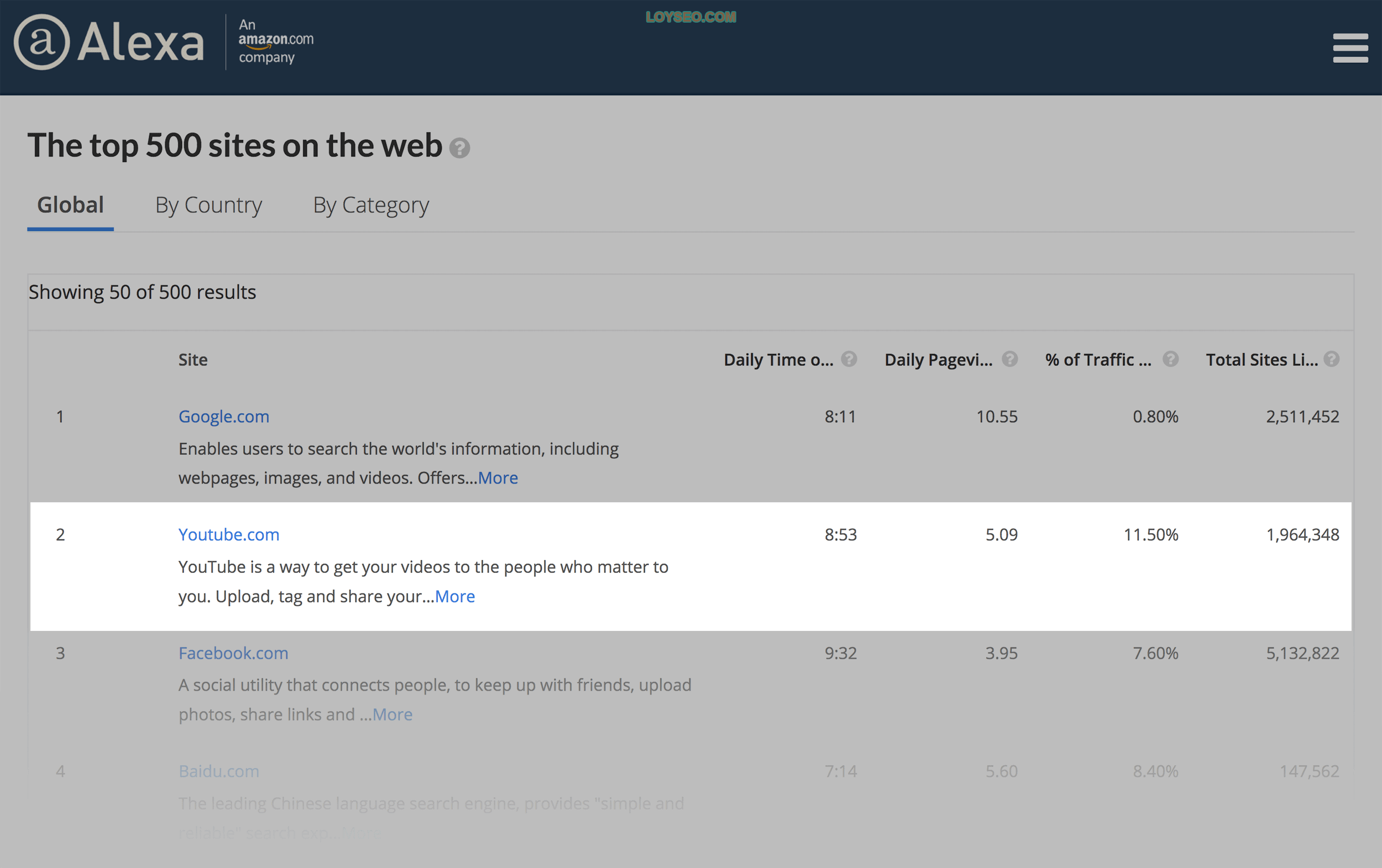Click the 147,562 linking sites value

[1309, 771]
